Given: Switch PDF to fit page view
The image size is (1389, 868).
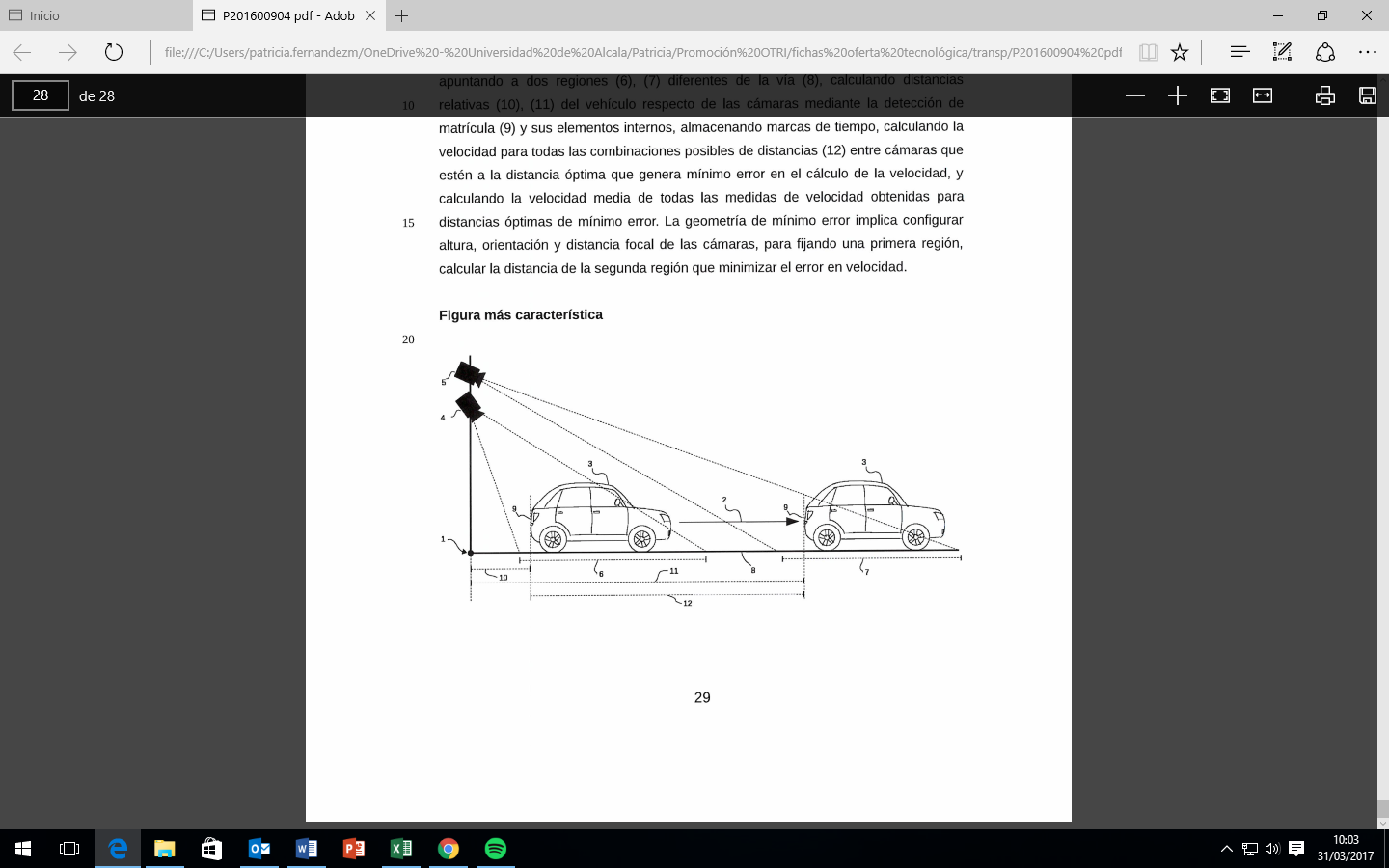Looking at the screenshot, I should coord(1220,95).
